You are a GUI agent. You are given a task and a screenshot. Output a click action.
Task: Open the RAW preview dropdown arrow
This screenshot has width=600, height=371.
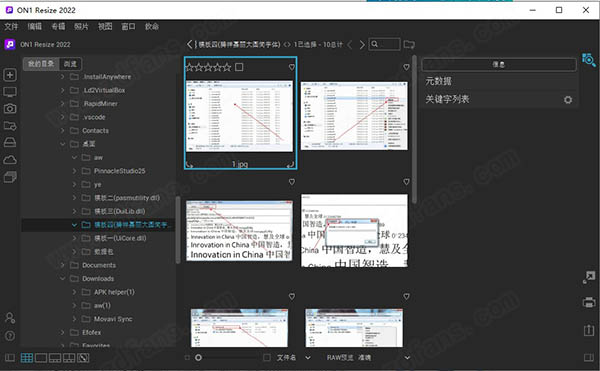(x=407, y=358)
